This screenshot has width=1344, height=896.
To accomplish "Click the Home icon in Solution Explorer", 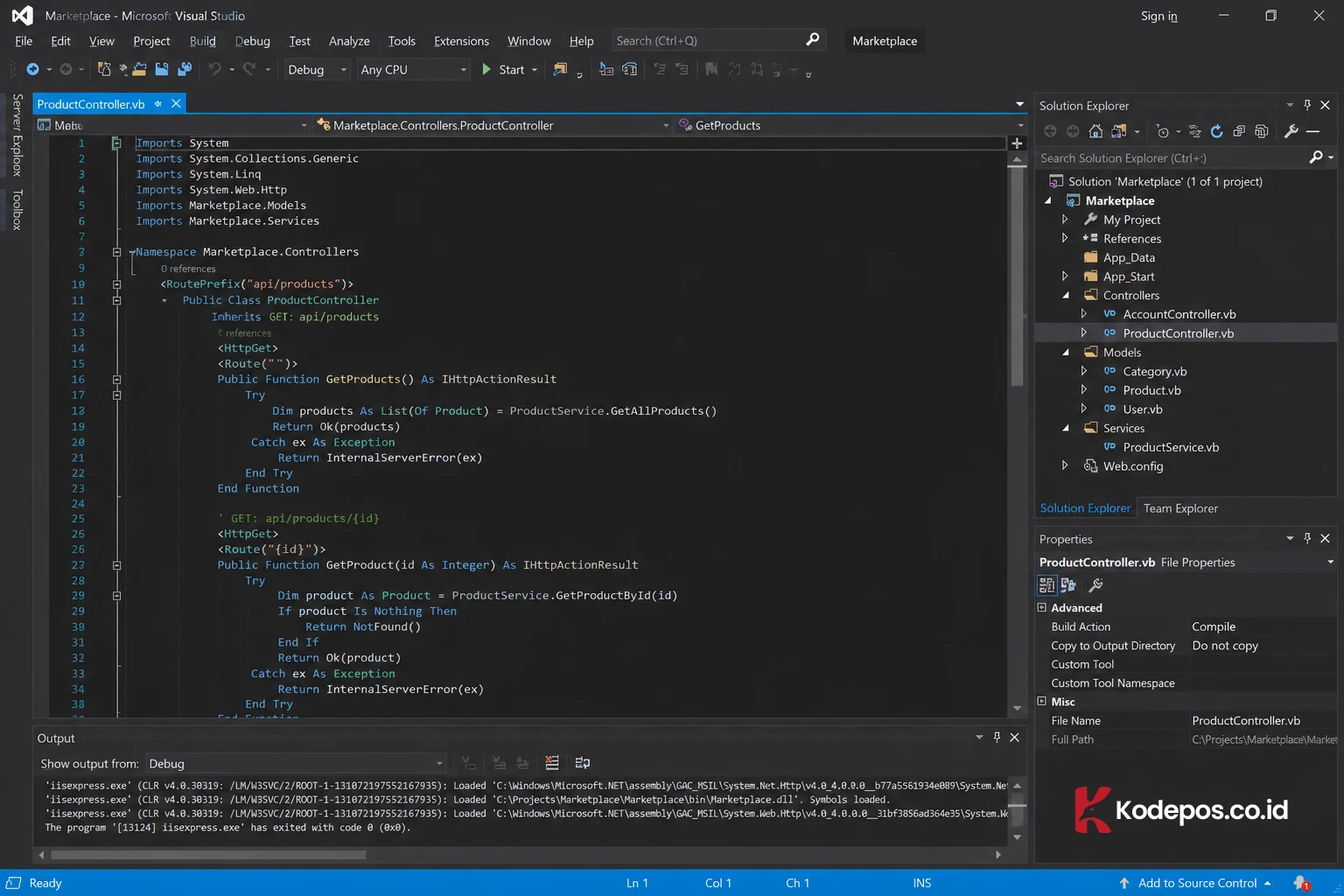I will (1095, 131).
